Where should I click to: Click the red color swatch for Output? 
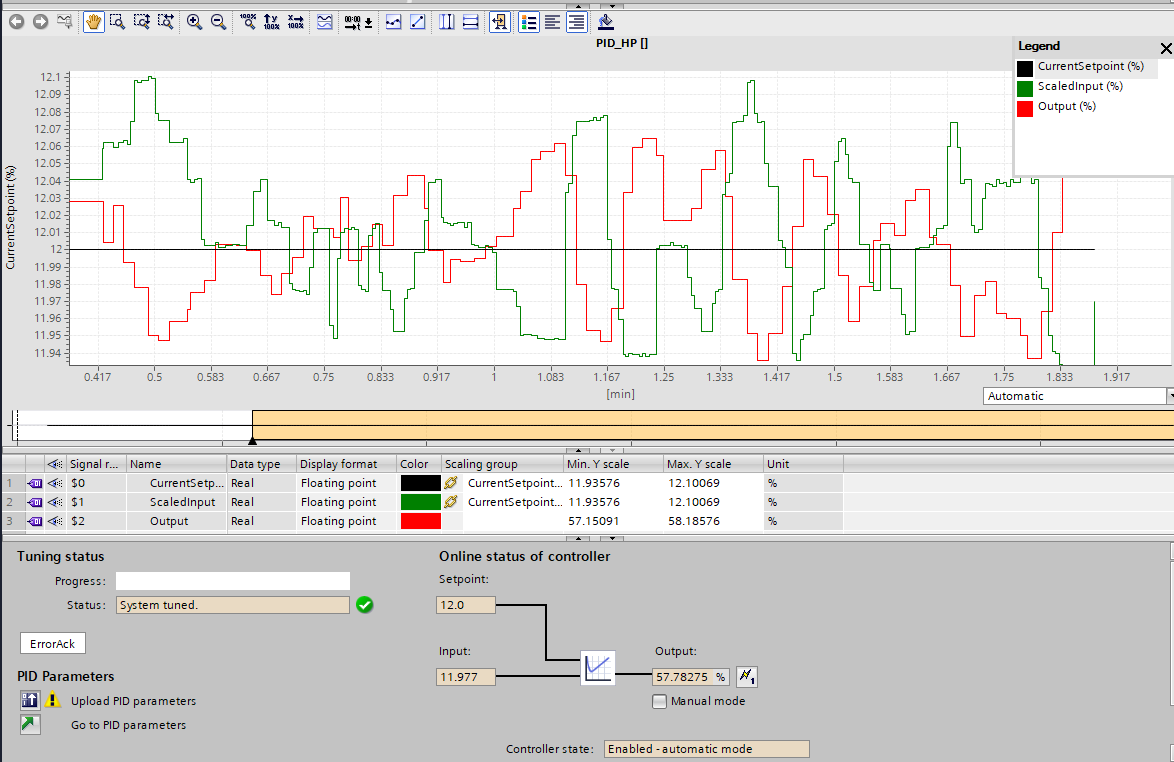tap(420, 521)
